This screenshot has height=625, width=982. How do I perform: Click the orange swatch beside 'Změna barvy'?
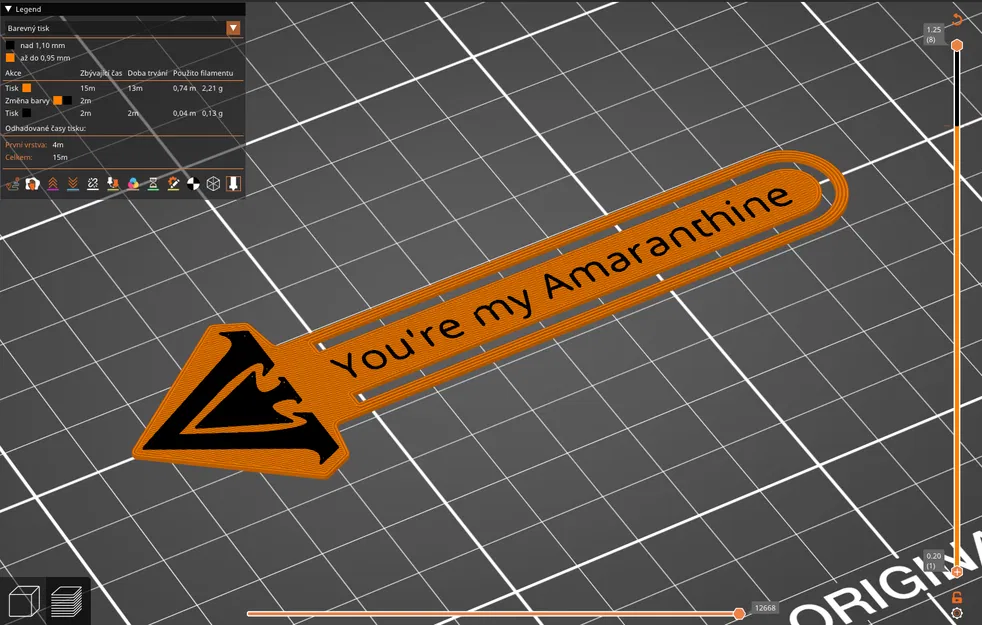pyautogui.click(x=60, y=100)
